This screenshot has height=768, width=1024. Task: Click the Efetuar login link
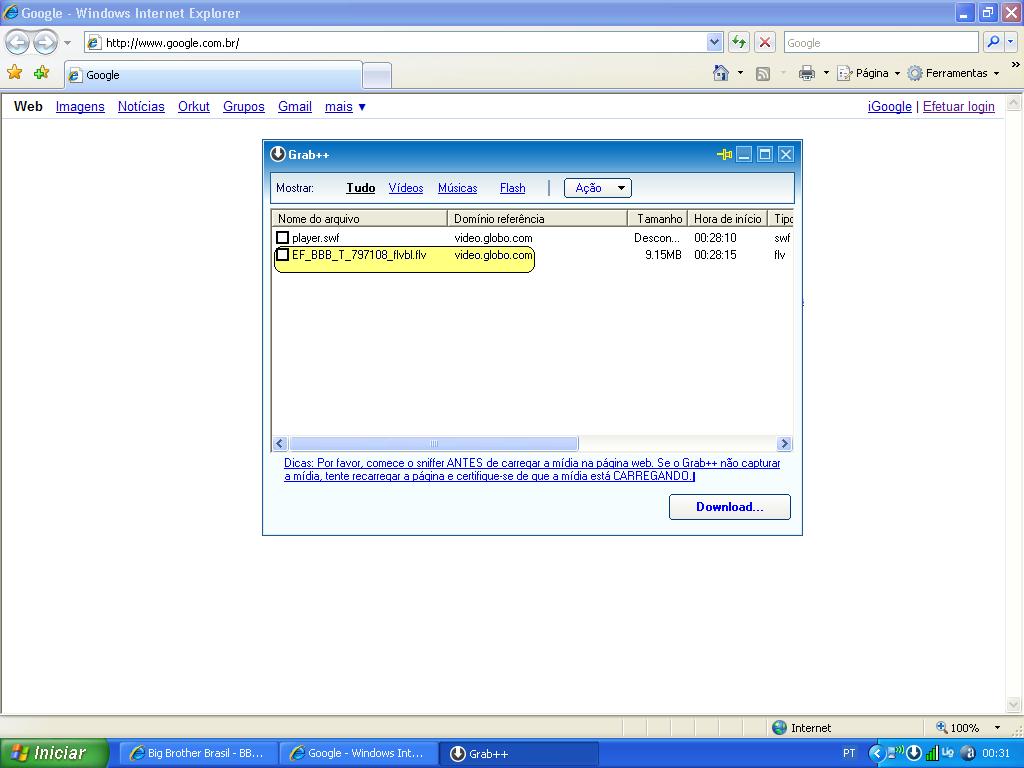click(959, 106)
